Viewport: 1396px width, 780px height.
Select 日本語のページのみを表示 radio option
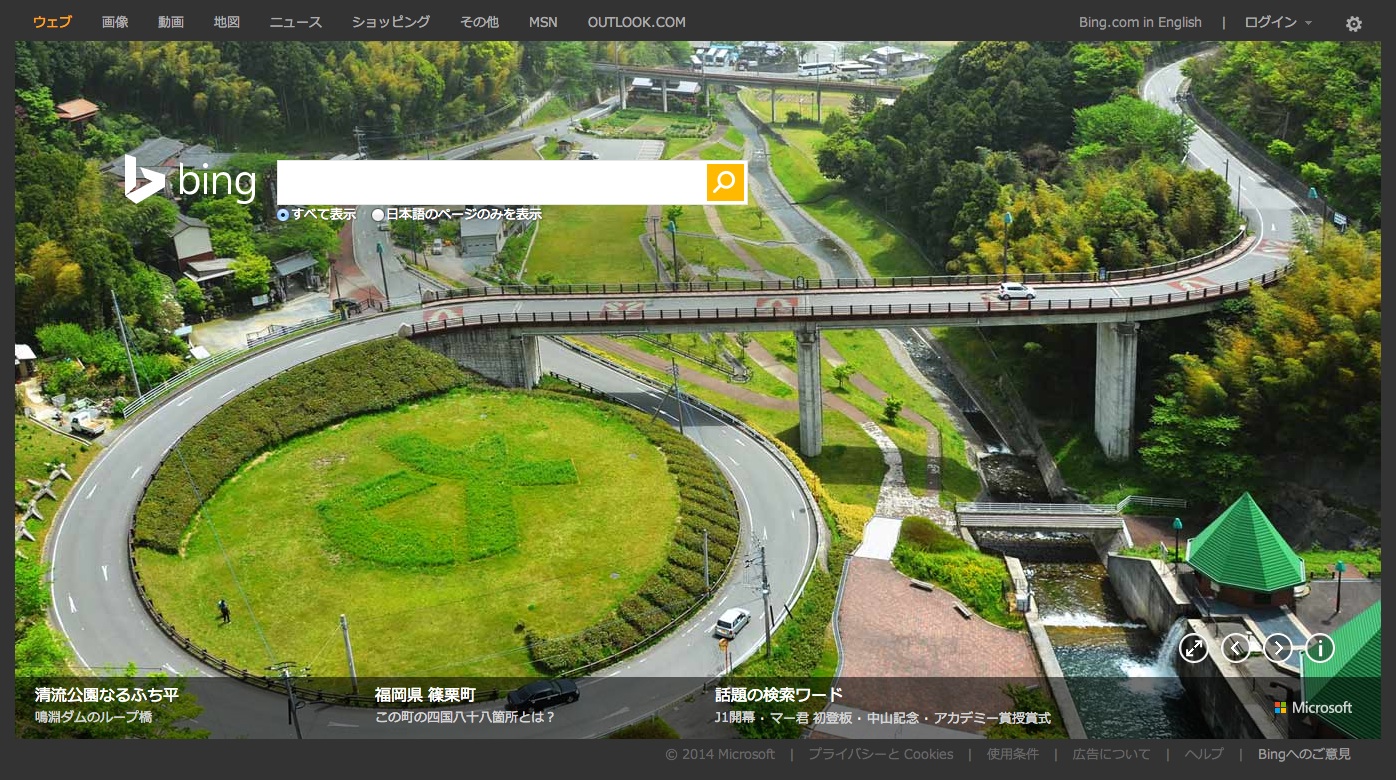tap(378, 214)
